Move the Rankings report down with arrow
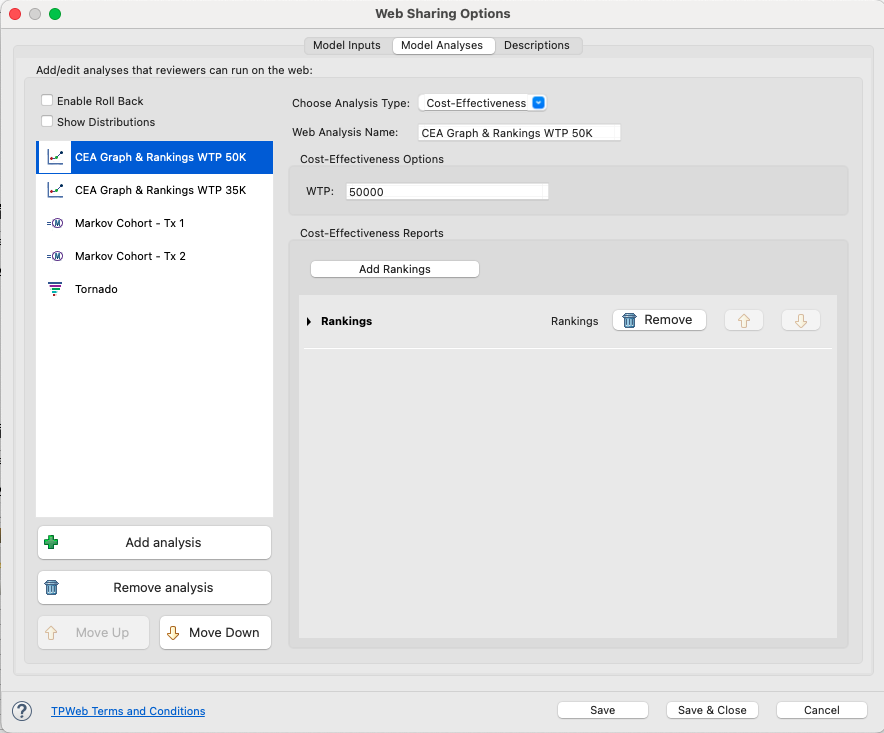Viewport: 884px width, 733px height. tap(801, 320)
